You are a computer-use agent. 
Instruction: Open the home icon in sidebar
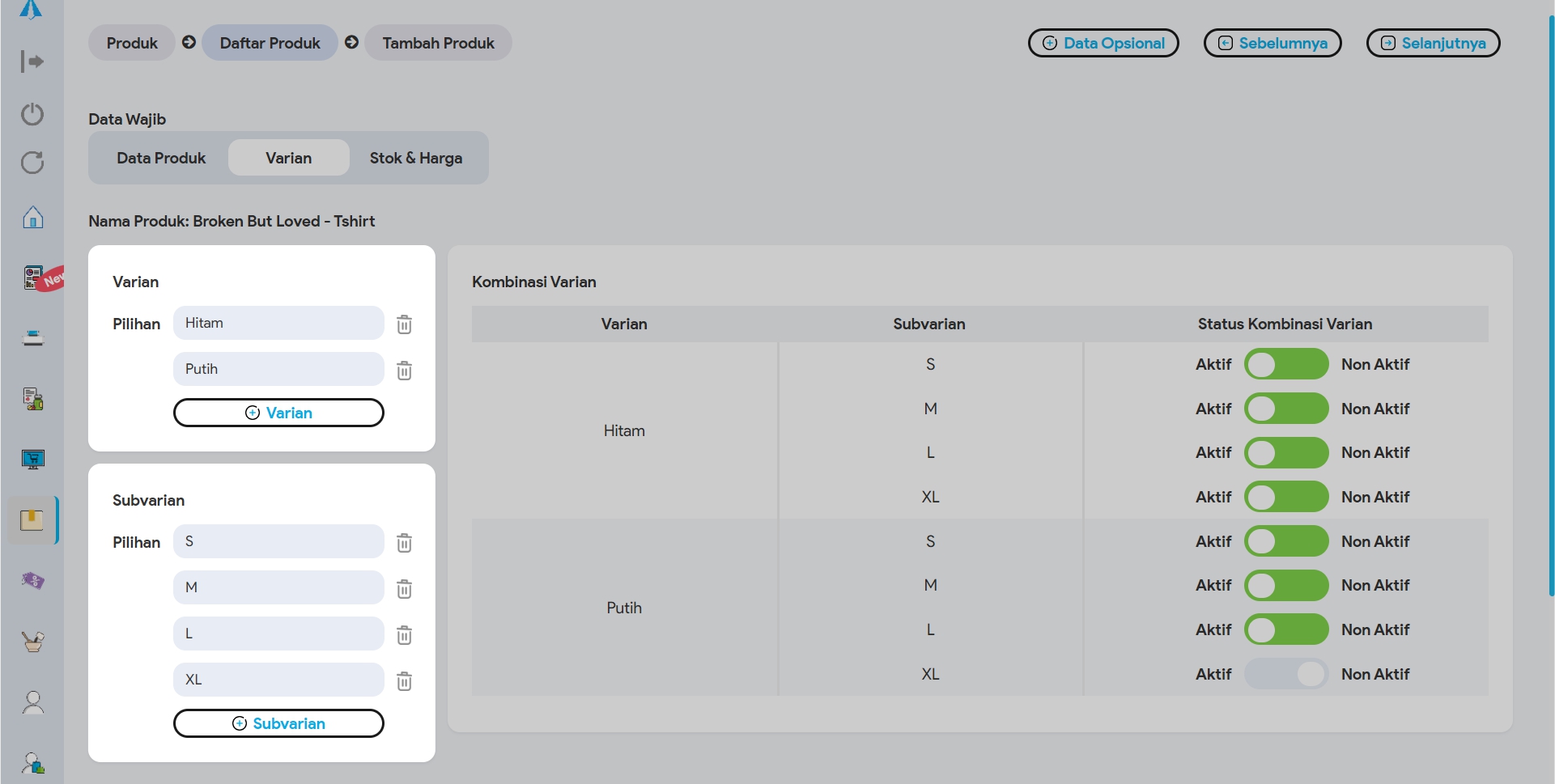click(32, 218)
